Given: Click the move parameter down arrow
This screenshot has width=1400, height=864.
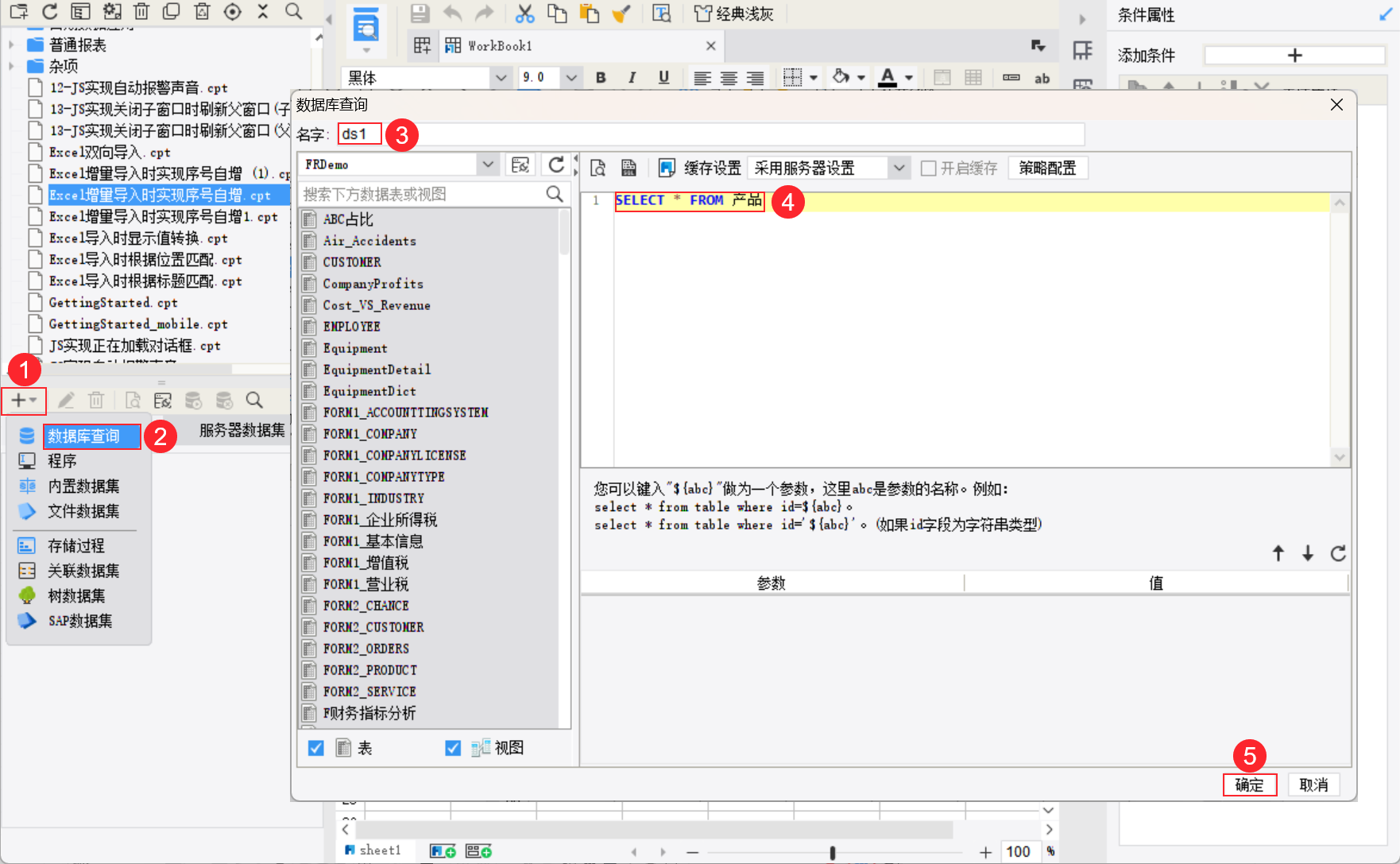Looking at the screenshot, I should 1308,553.
